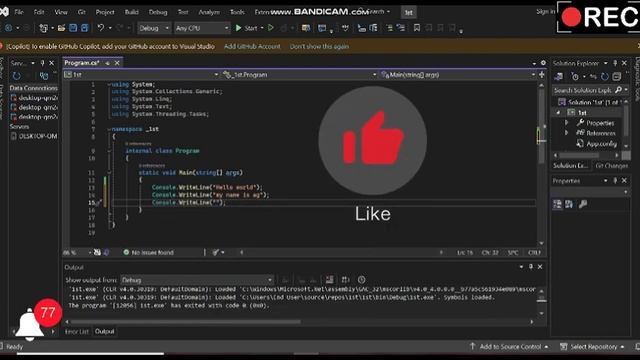The image size is (640, 360).
Task: Click Add to Source Control button
Action: click(509, 347)
